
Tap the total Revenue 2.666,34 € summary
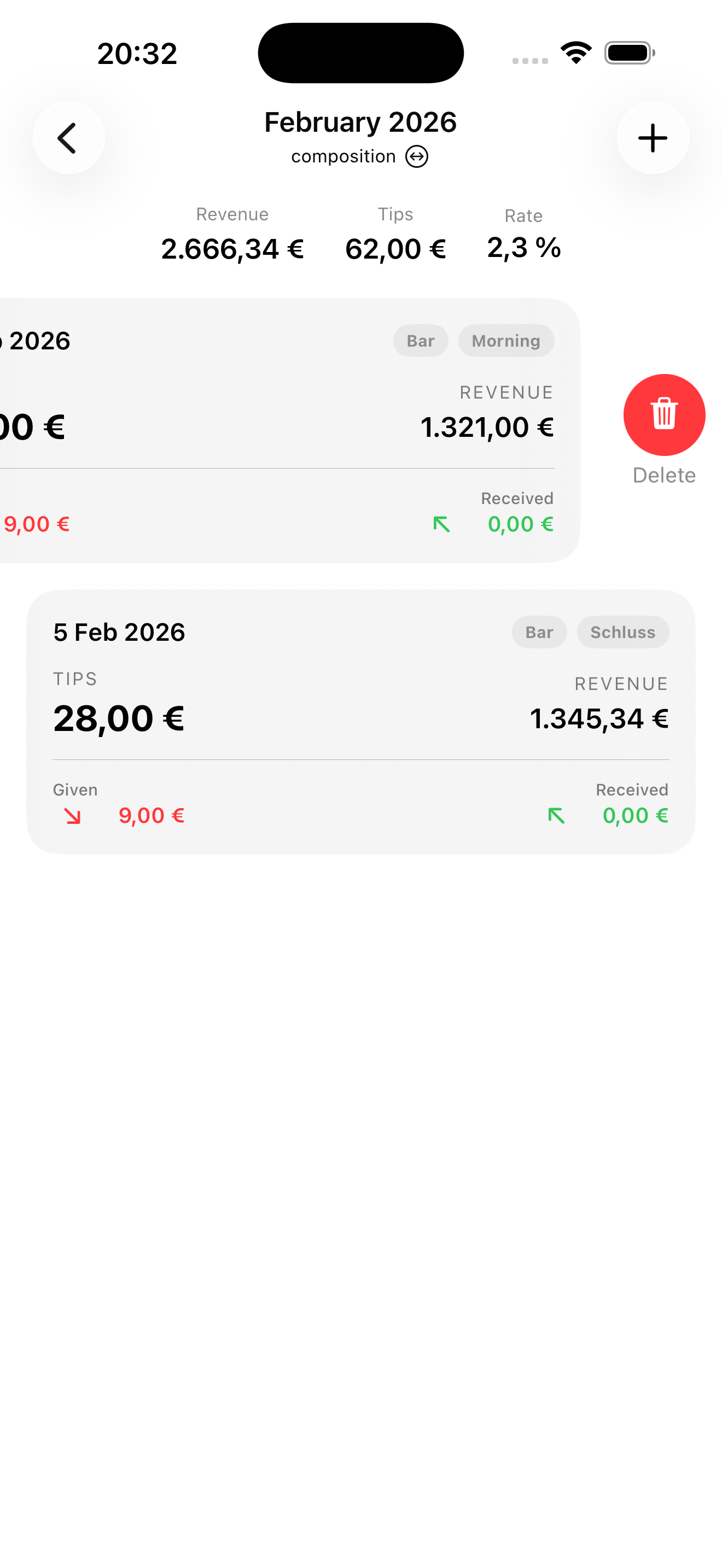coord(232,249)
